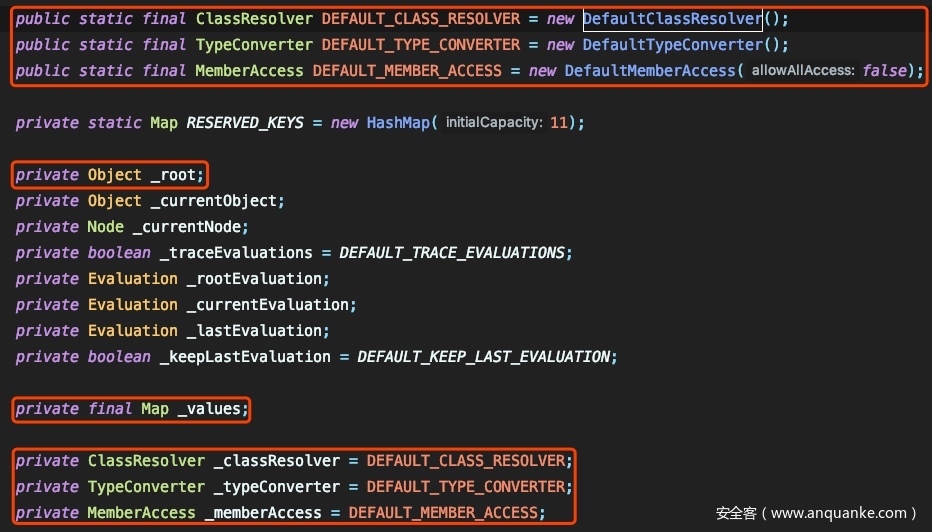The image size is (932, 532).
Task: Click the DefaultMemberAccess constructor name
Action: tap(654, 71)
